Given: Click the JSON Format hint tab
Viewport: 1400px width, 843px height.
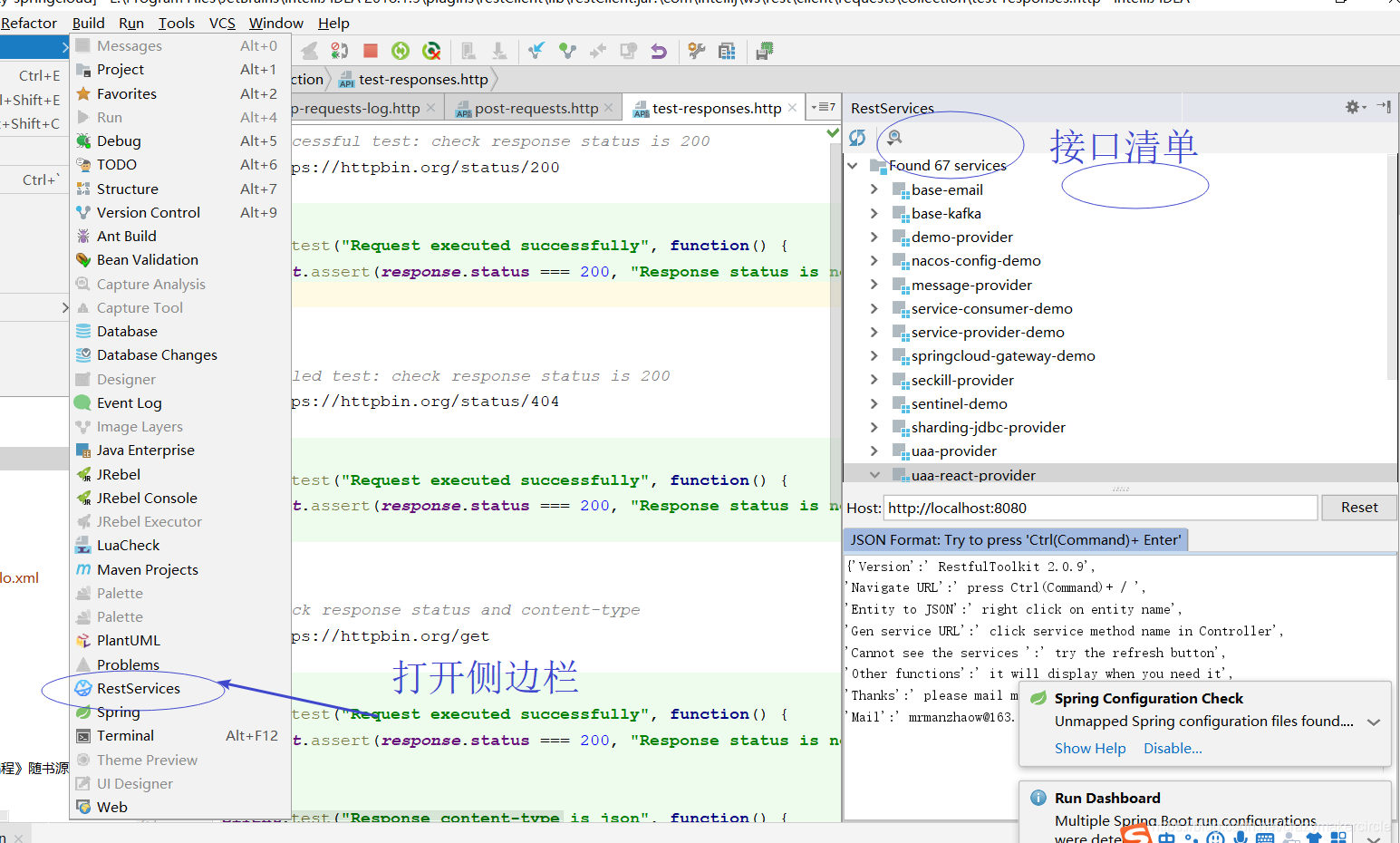Looking at the screenshot, I should point(1016,540).
